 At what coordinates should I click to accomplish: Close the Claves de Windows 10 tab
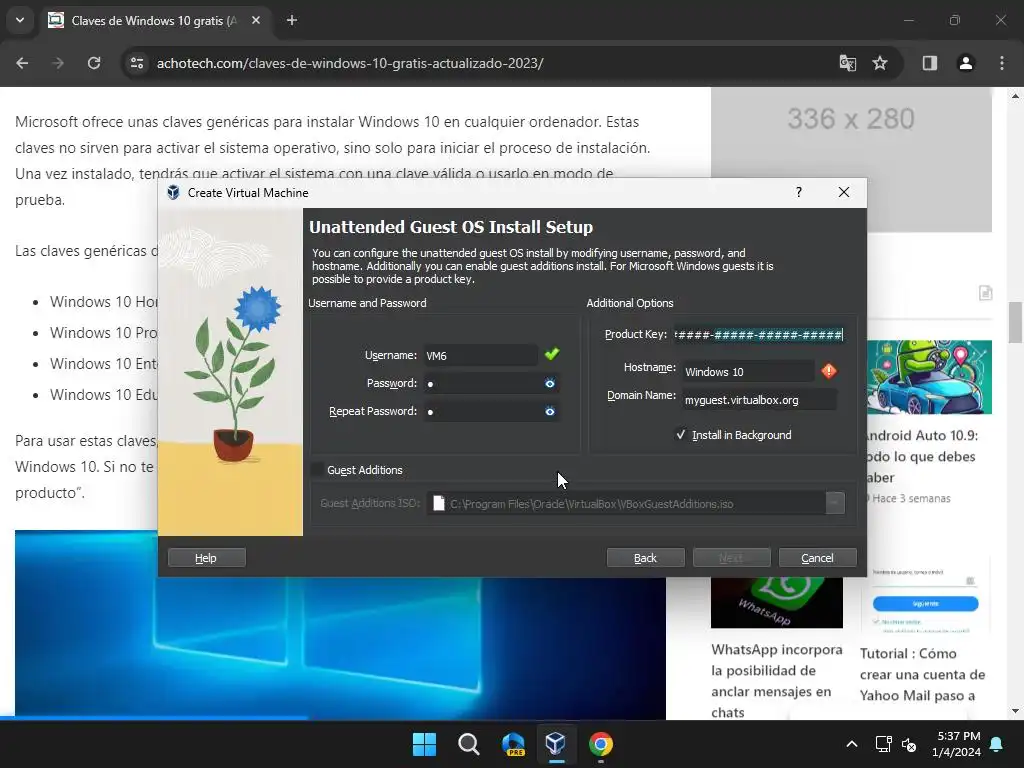pos(256,20)
